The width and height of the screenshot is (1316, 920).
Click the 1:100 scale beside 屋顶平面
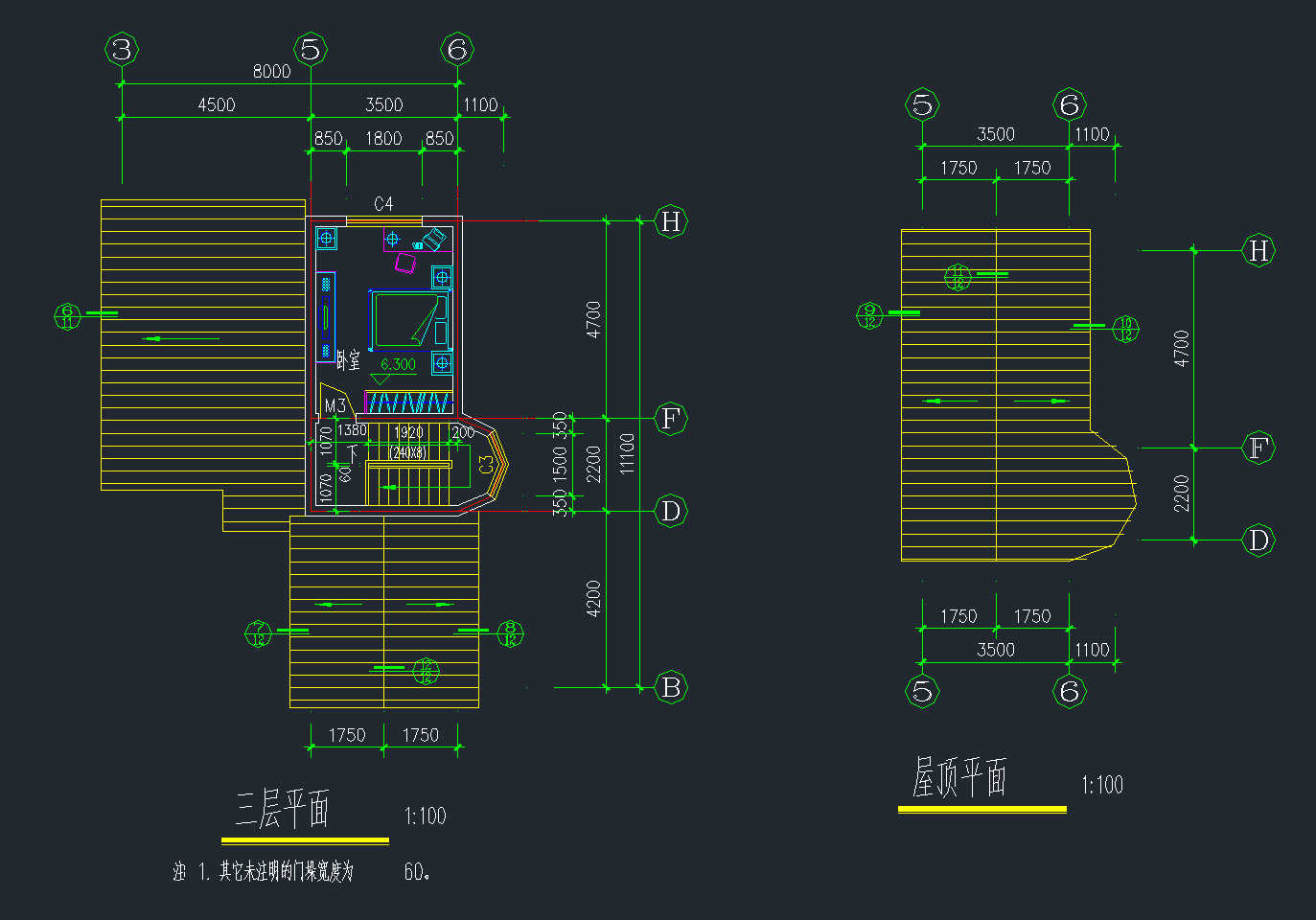point(1102,785)
